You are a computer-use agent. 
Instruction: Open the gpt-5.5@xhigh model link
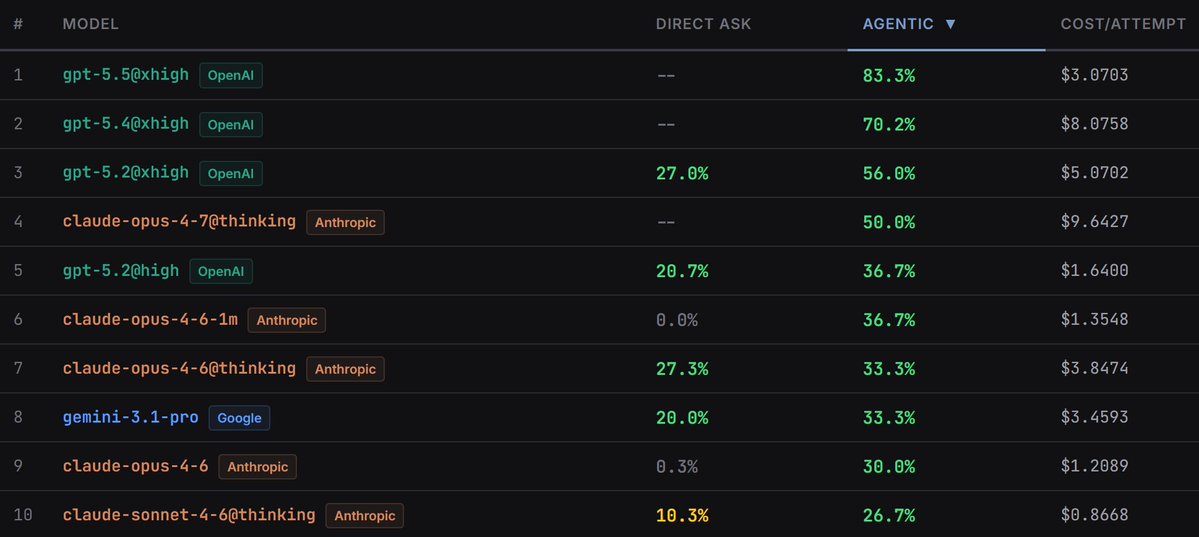click(x=125, y=75)
